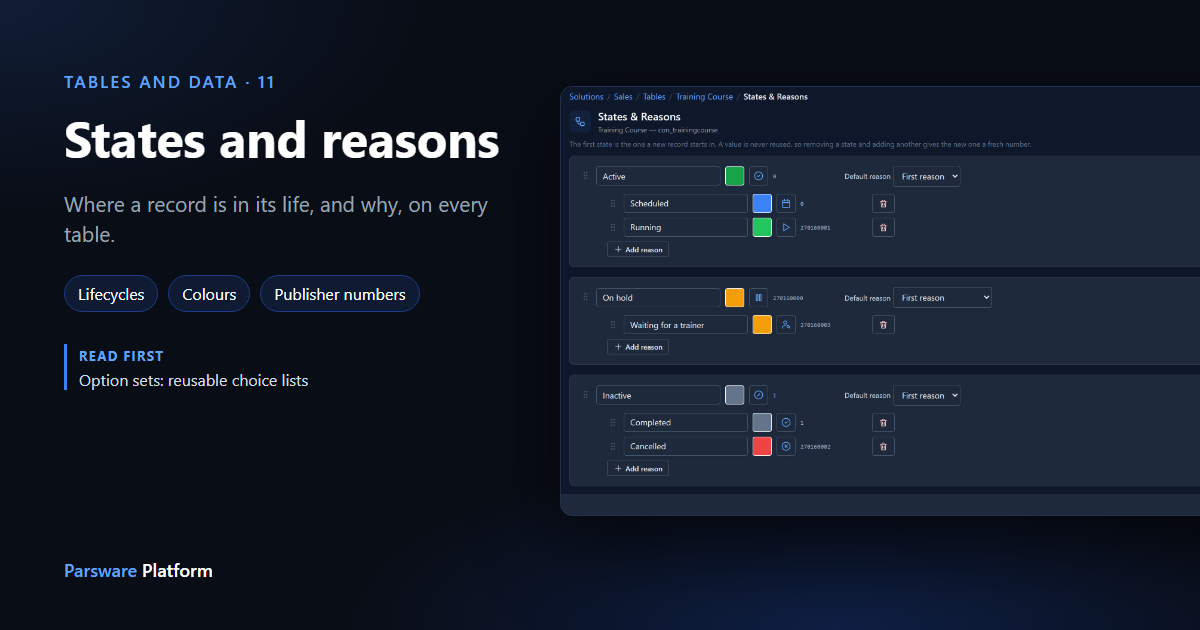1200x630 pixels.
Task: Click the Parsware Platform logo text
Action: [x=138, y=571]
